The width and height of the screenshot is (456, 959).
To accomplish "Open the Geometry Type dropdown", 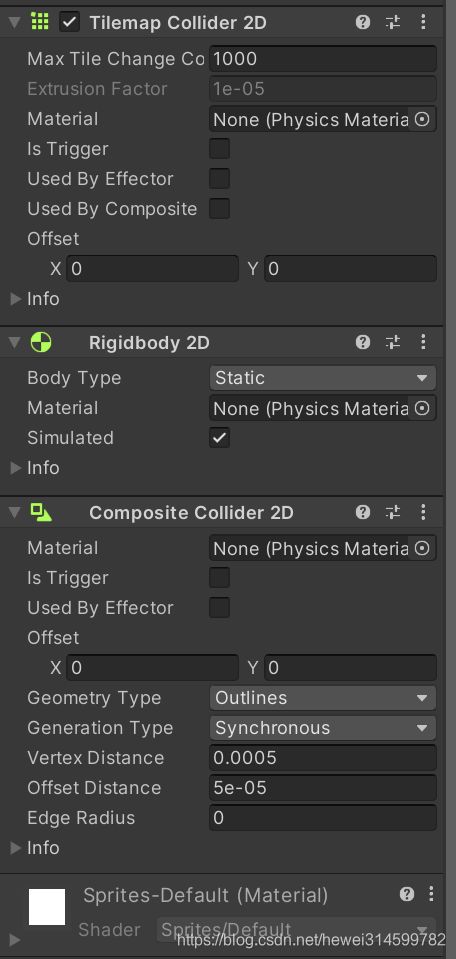I will click(323, 698).
